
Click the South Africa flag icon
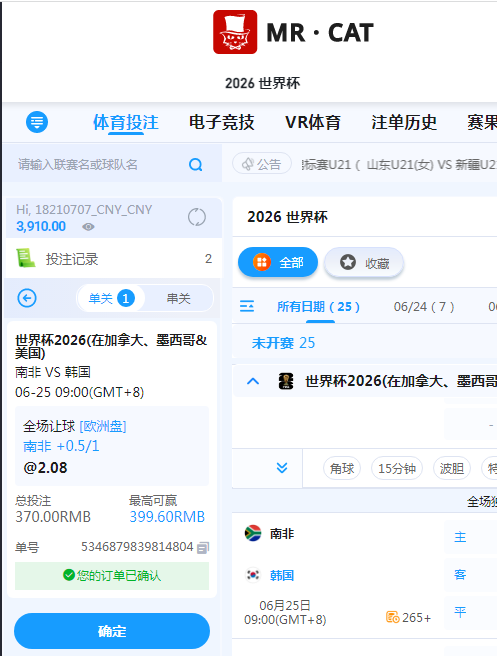[253, 533]
